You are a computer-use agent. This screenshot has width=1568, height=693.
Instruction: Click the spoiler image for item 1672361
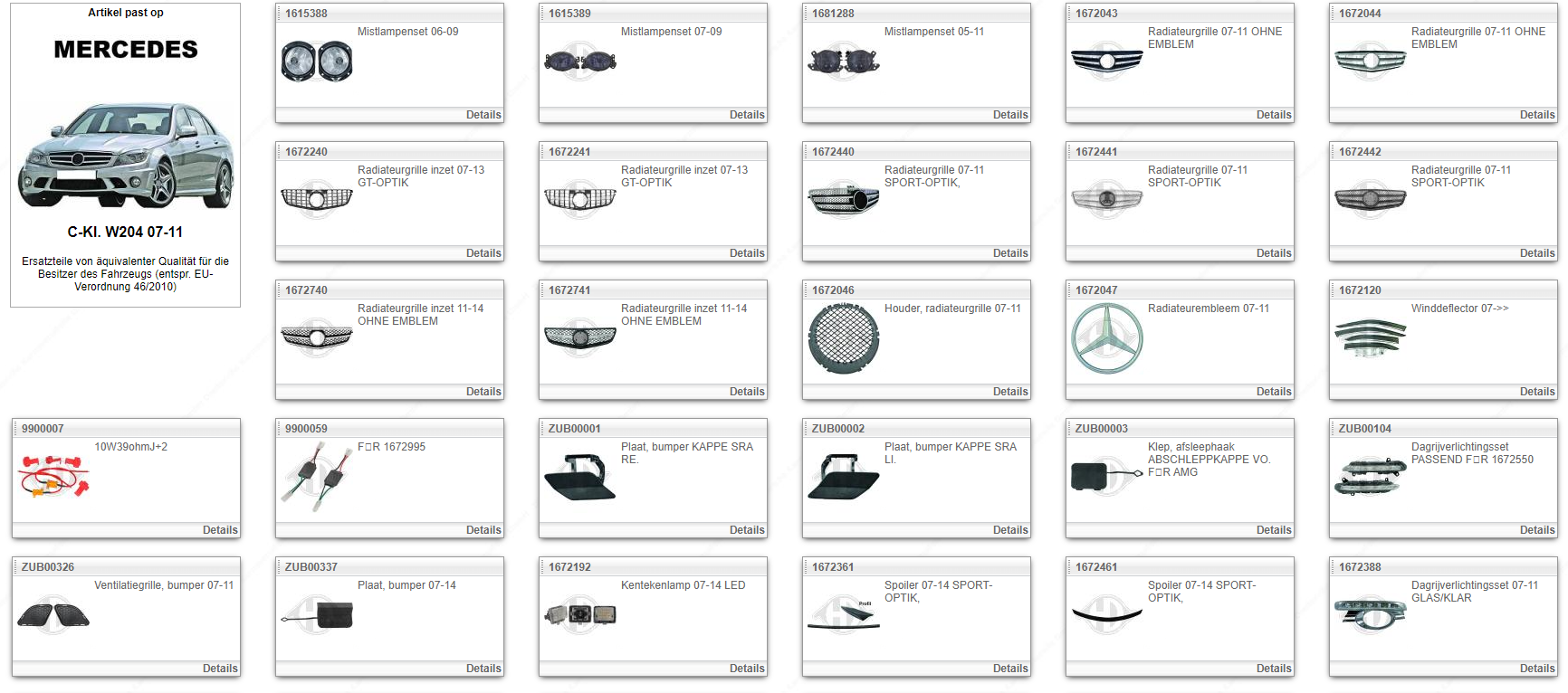pyautogui.click(x=844, y=615)
